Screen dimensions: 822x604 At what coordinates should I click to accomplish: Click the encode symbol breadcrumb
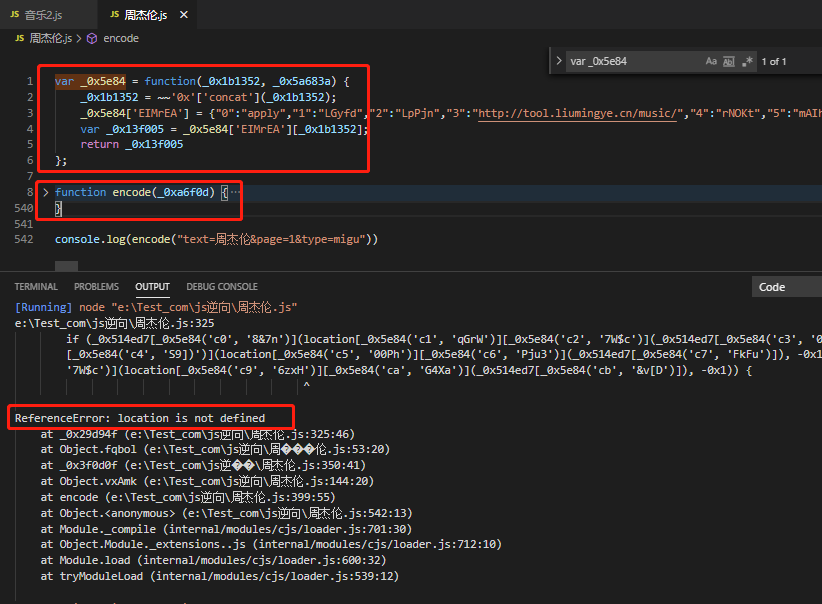(x=121, y=38)
